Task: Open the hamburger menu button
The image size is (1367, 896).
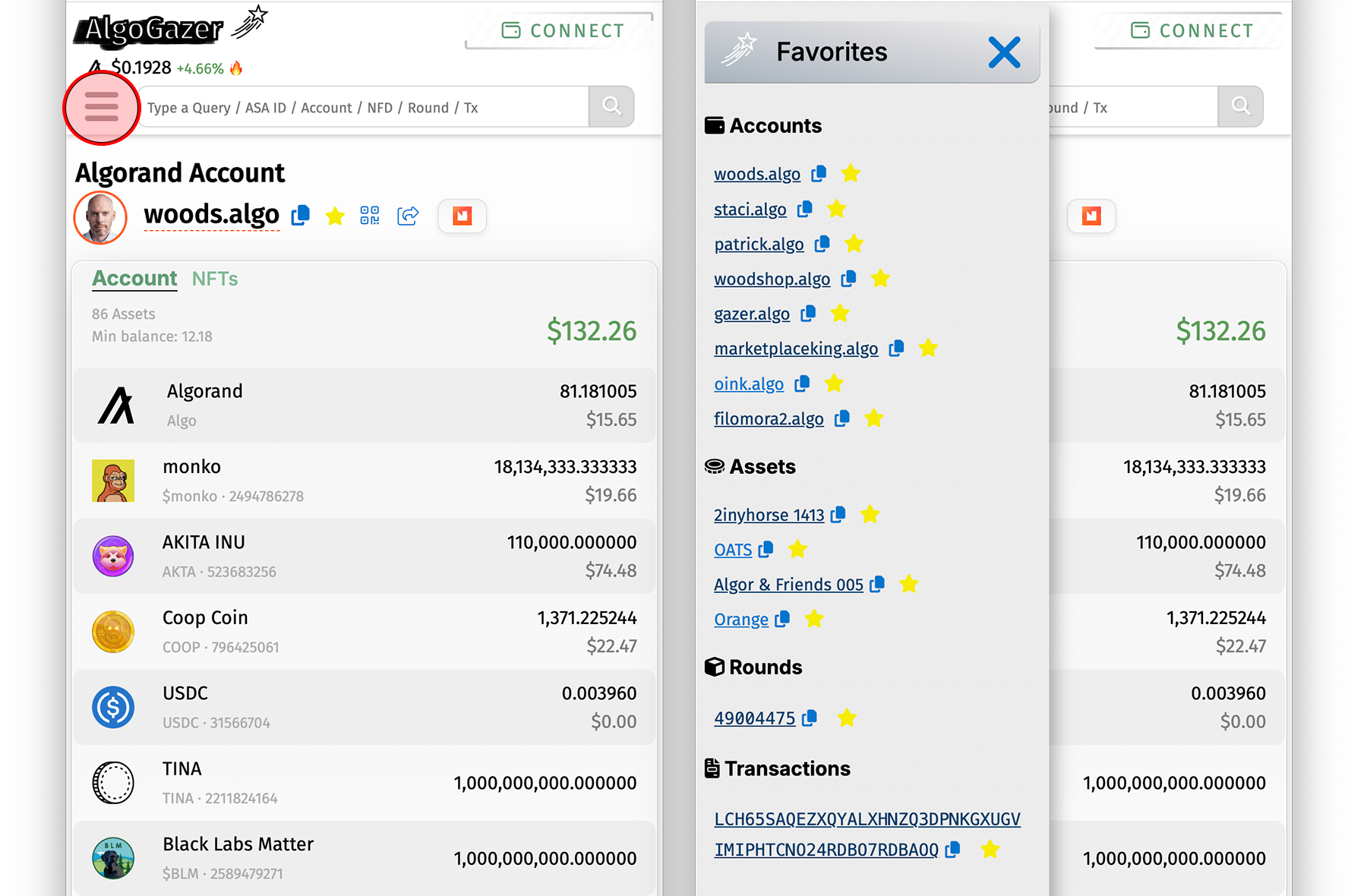Action: point(101,107)
